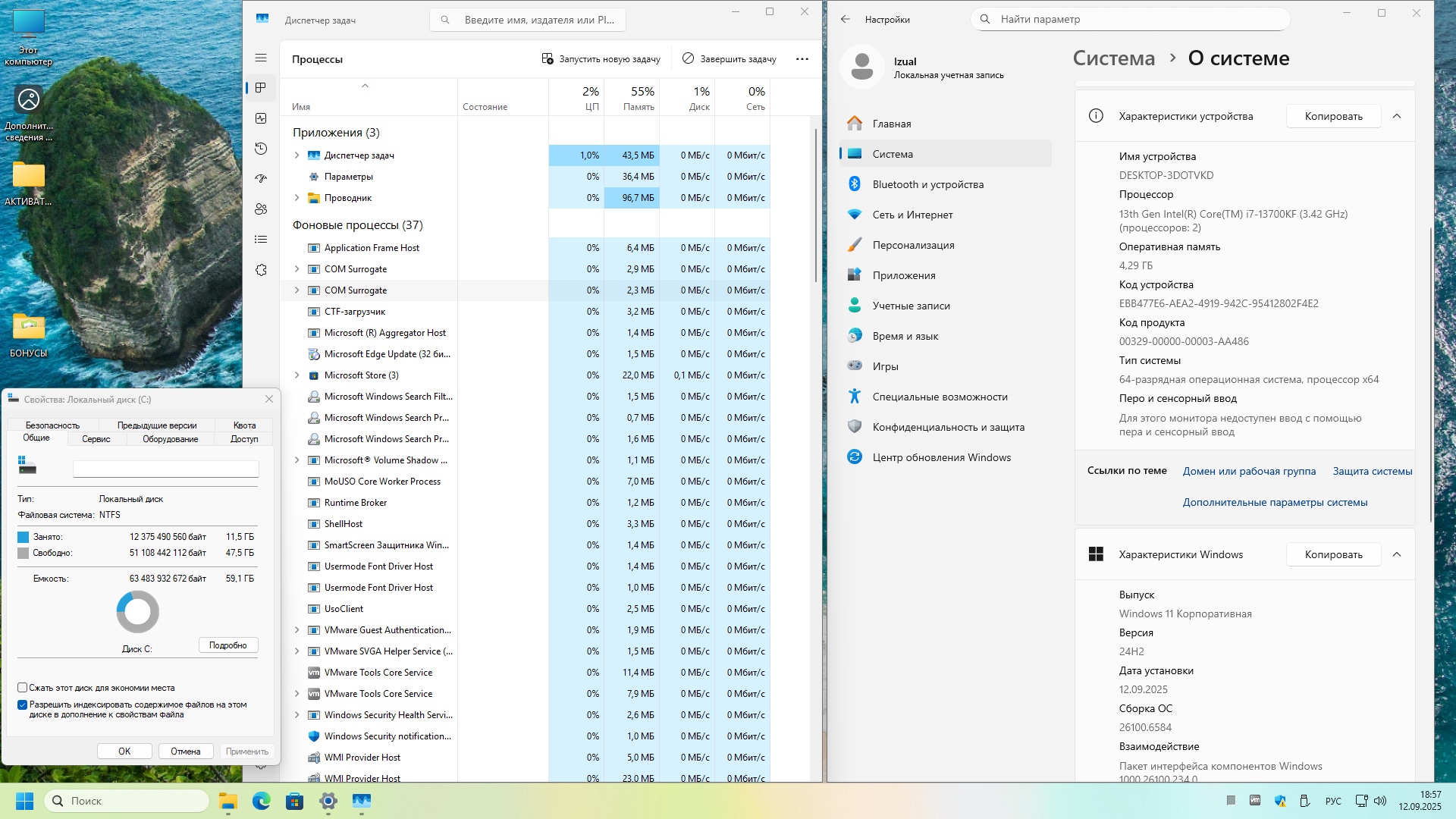Open 'Домен или рабочая группа' link
1456x819 pixels.
(1249, 471)
